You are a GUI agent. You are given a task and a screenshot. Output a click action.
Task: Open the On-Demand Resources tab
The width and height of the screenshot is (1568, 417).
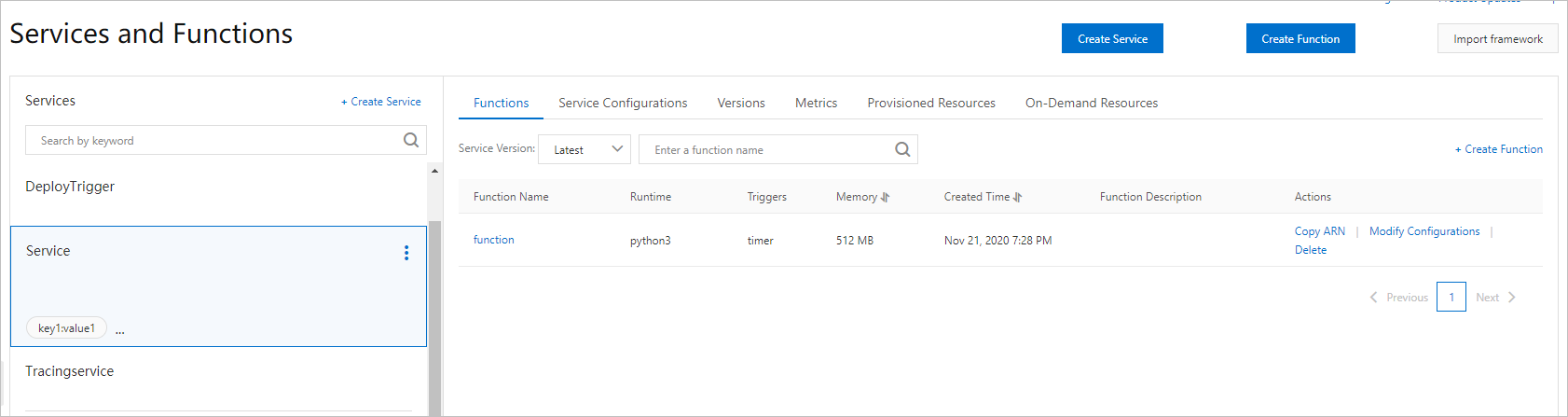1092,103
